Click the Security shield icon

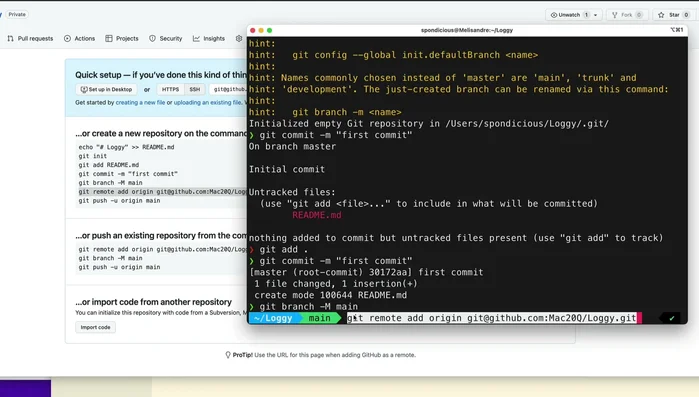[x=152, y=39]
